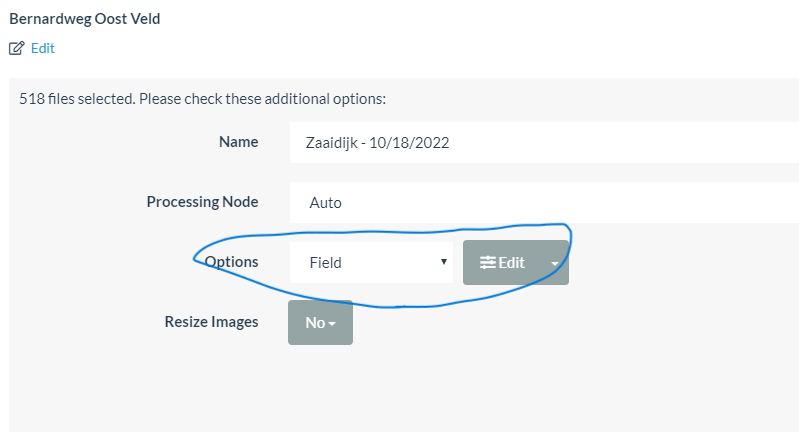Click the Field text in Options select

[x=326, y=263]
